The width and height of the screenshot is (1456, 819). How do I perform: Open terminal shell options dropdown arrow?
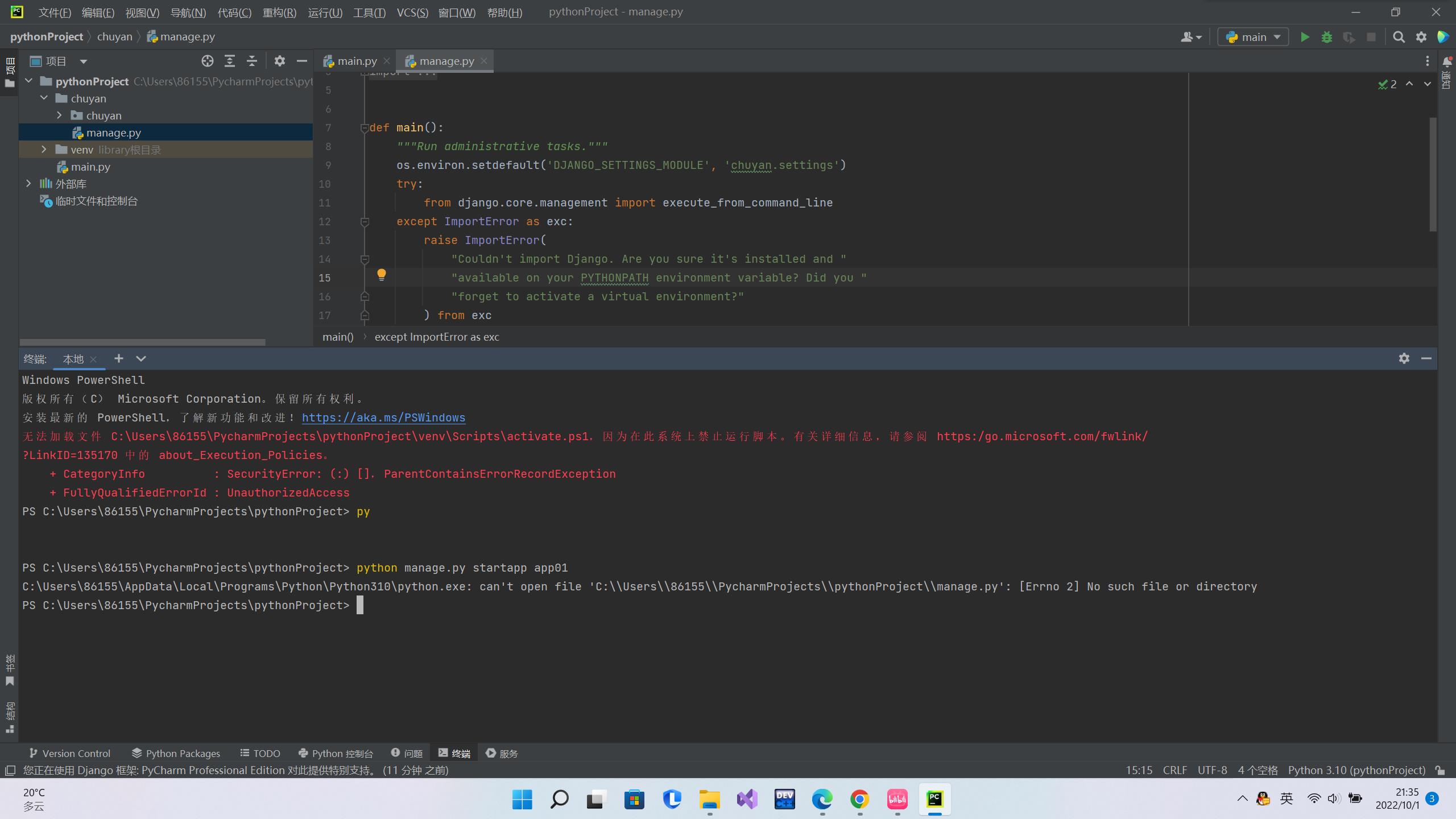point(141,358)
